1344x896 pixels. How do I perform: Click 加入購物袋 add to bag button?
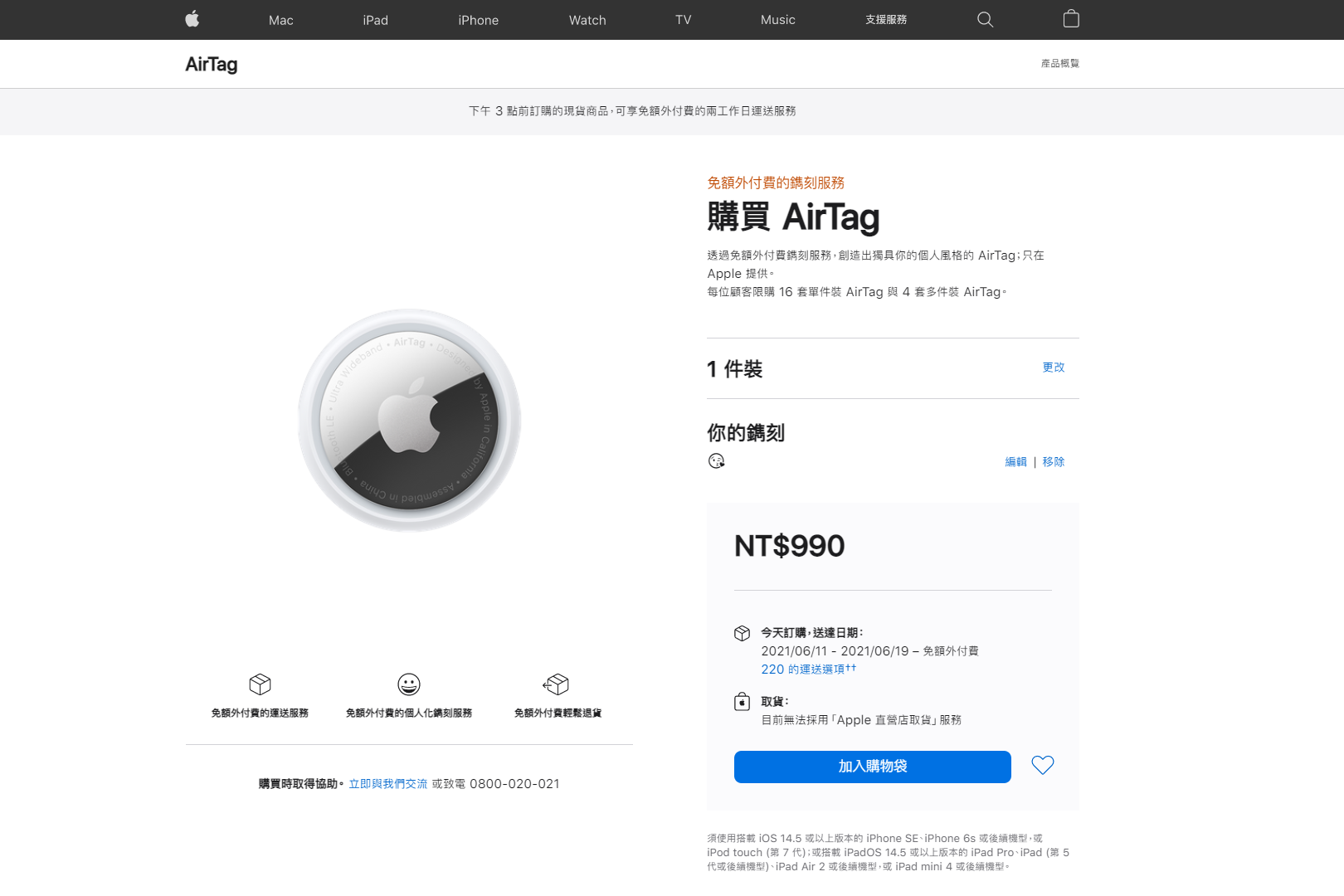coord(873,767)
